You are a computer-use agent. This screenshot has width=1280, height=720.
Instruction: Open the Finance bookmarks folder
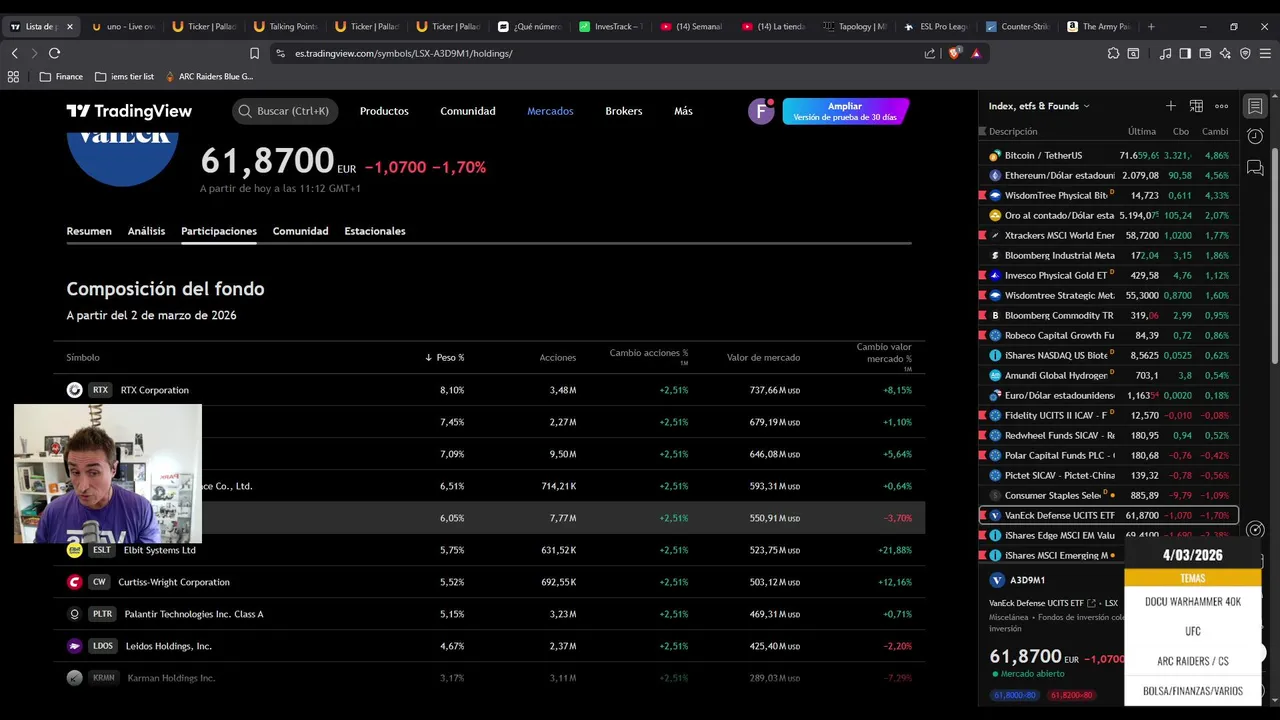pos(61,76)
